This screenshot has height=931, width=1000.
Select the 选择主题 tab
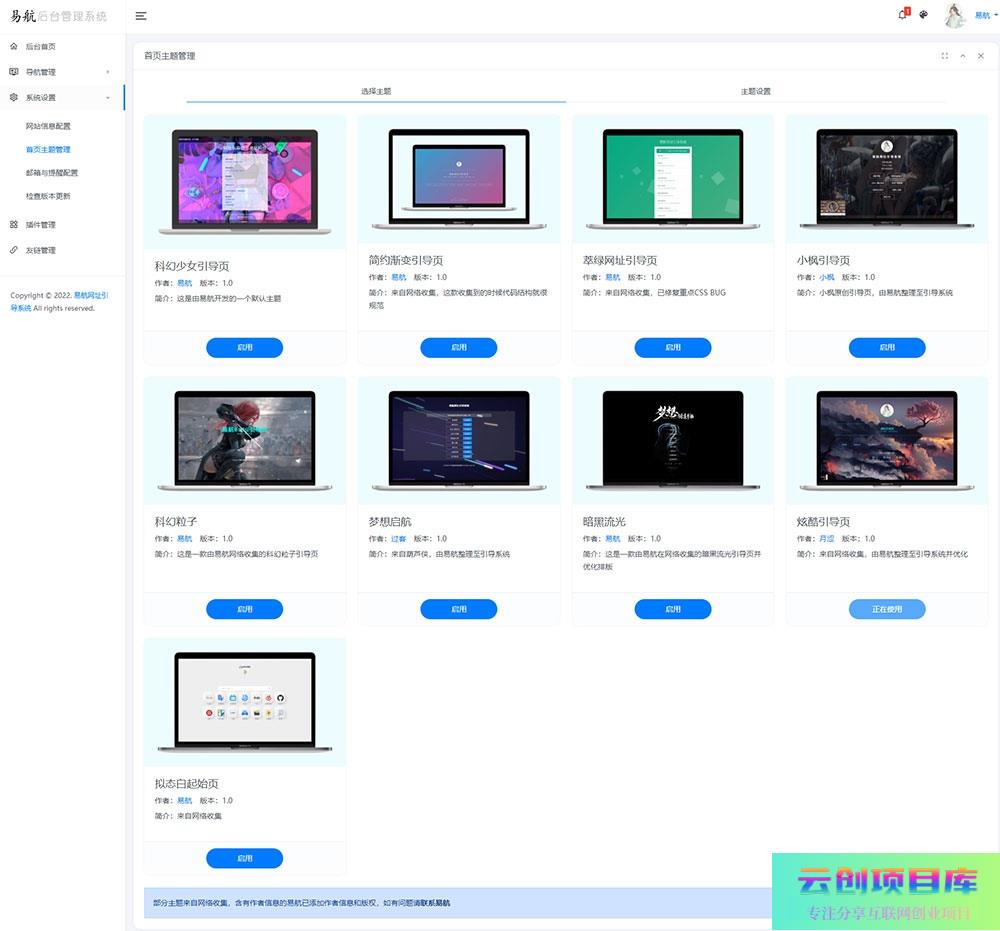point(376,91)
